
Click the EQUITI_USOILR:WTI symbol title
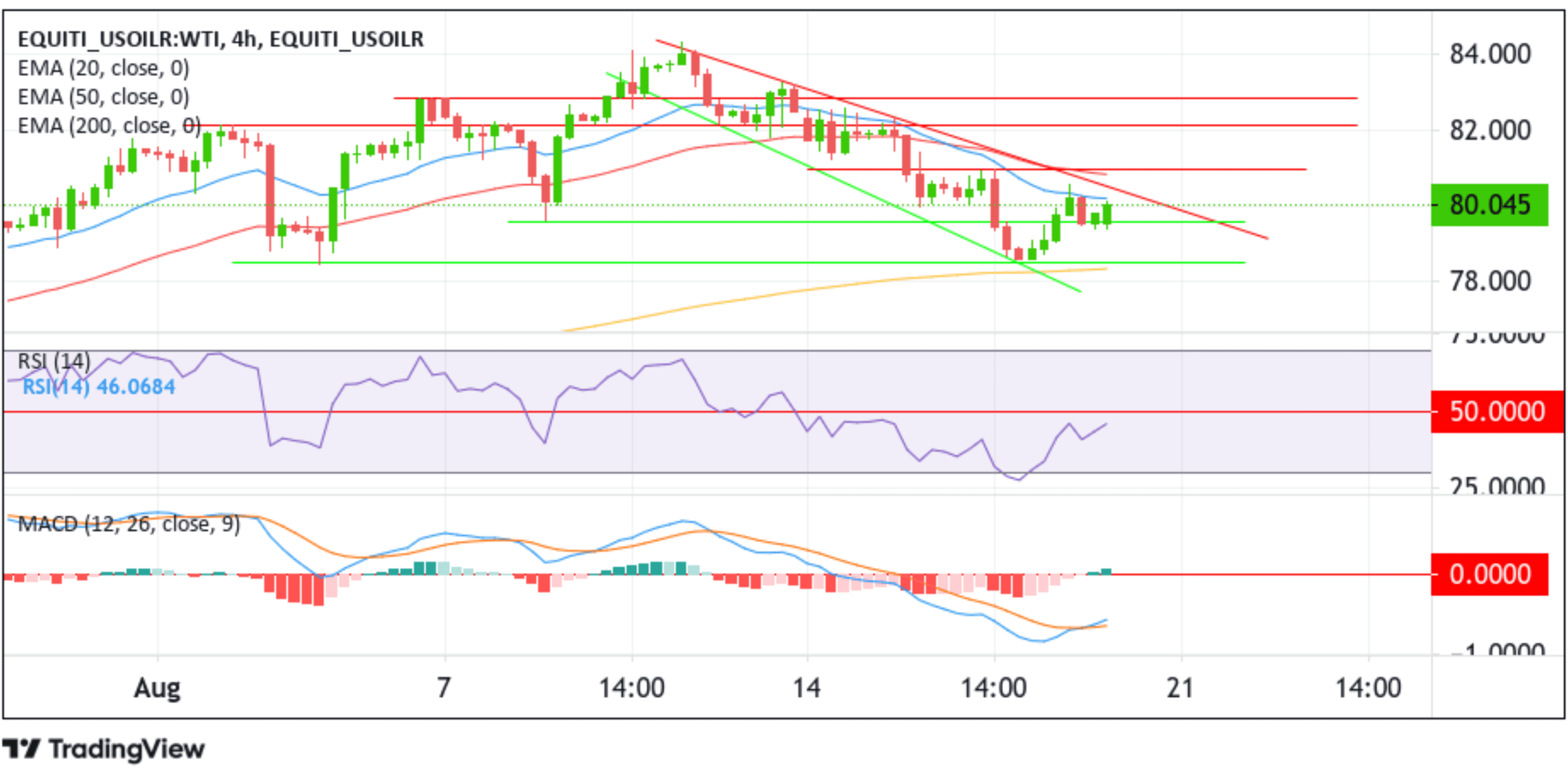click(220, 39)
